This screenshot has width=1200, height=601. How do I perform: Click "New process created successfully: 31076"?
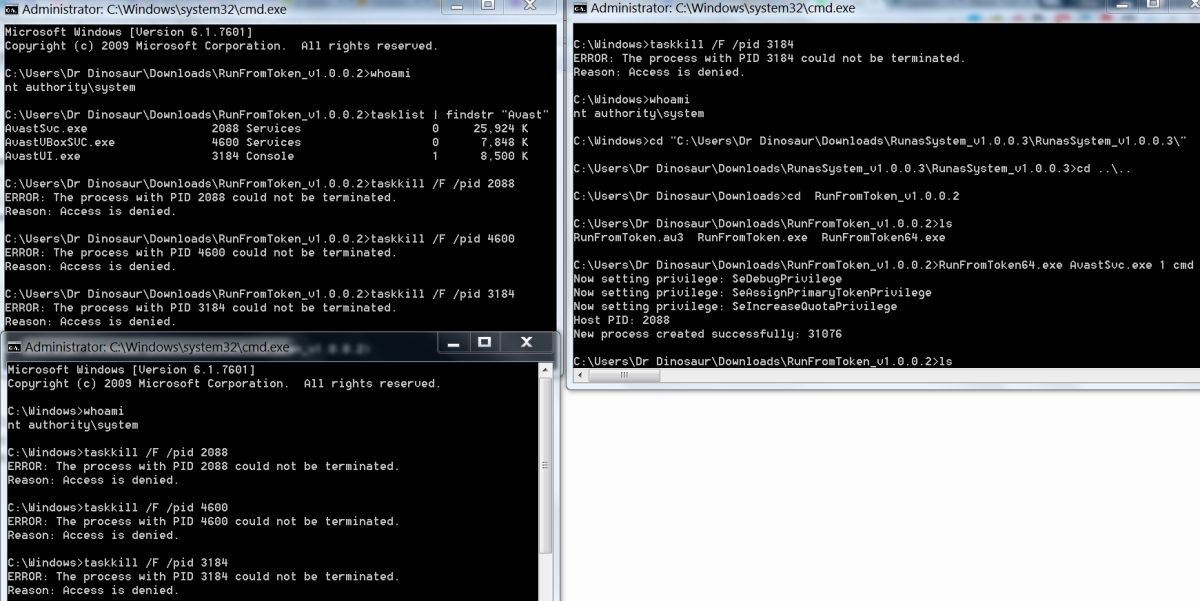point(707,334)
